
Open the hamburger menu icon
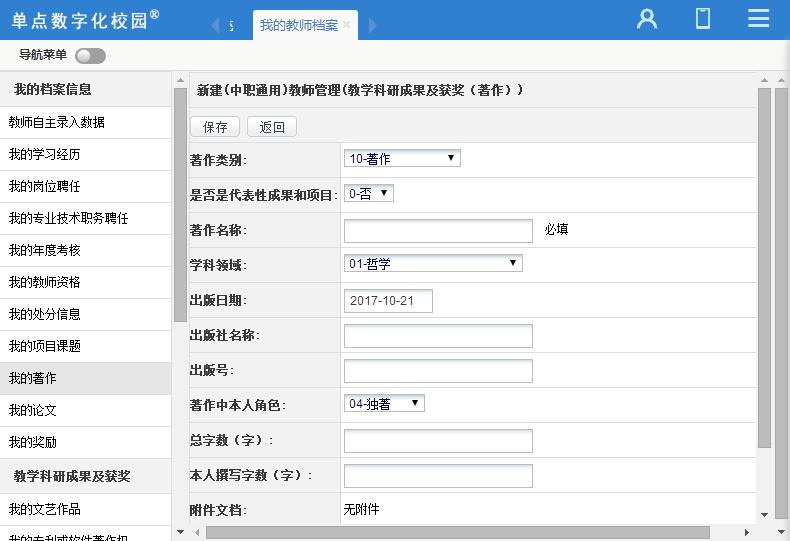pos(758,19)
